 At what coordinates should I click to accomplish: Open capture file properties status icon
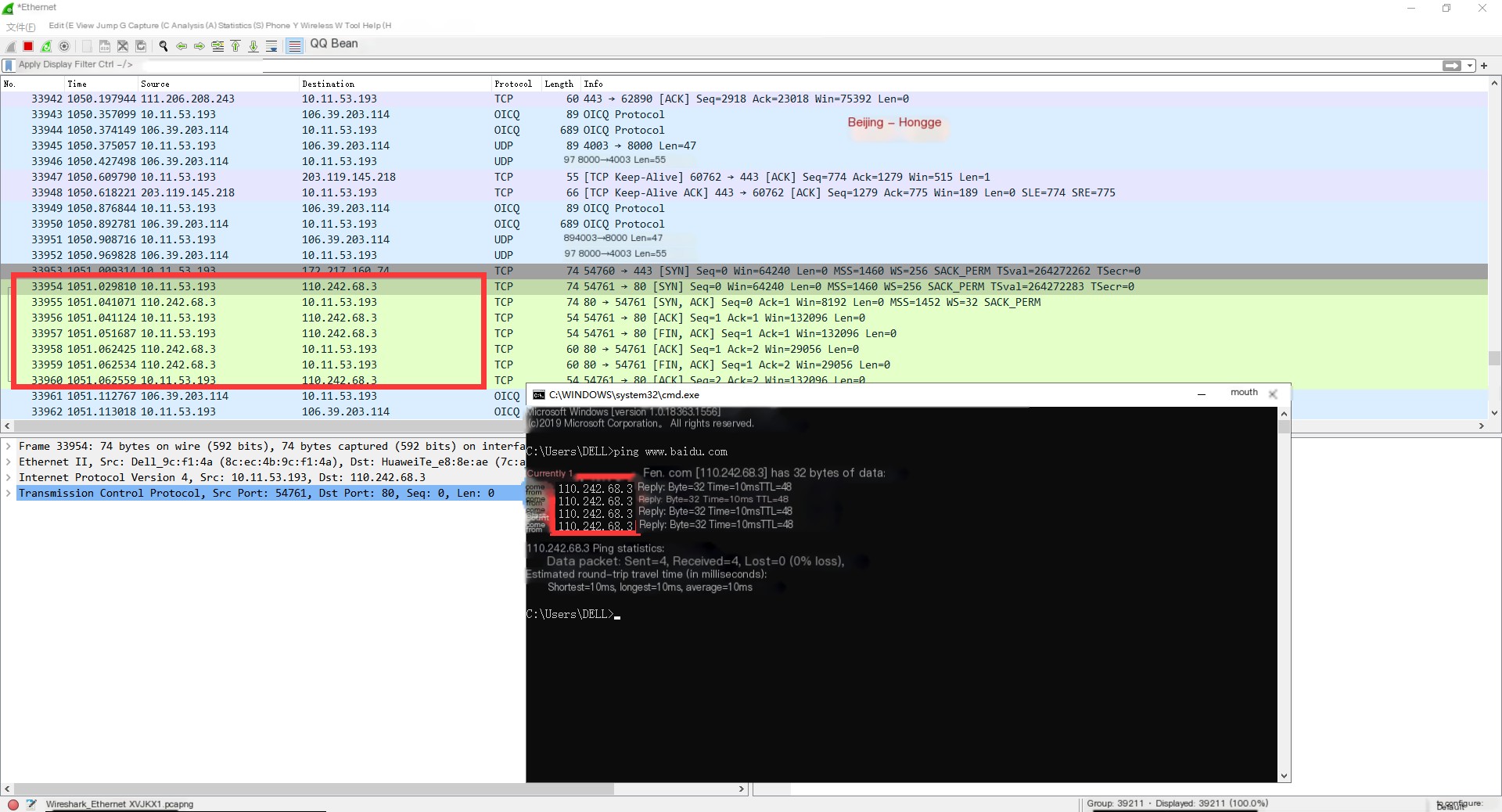click(31, 804)
